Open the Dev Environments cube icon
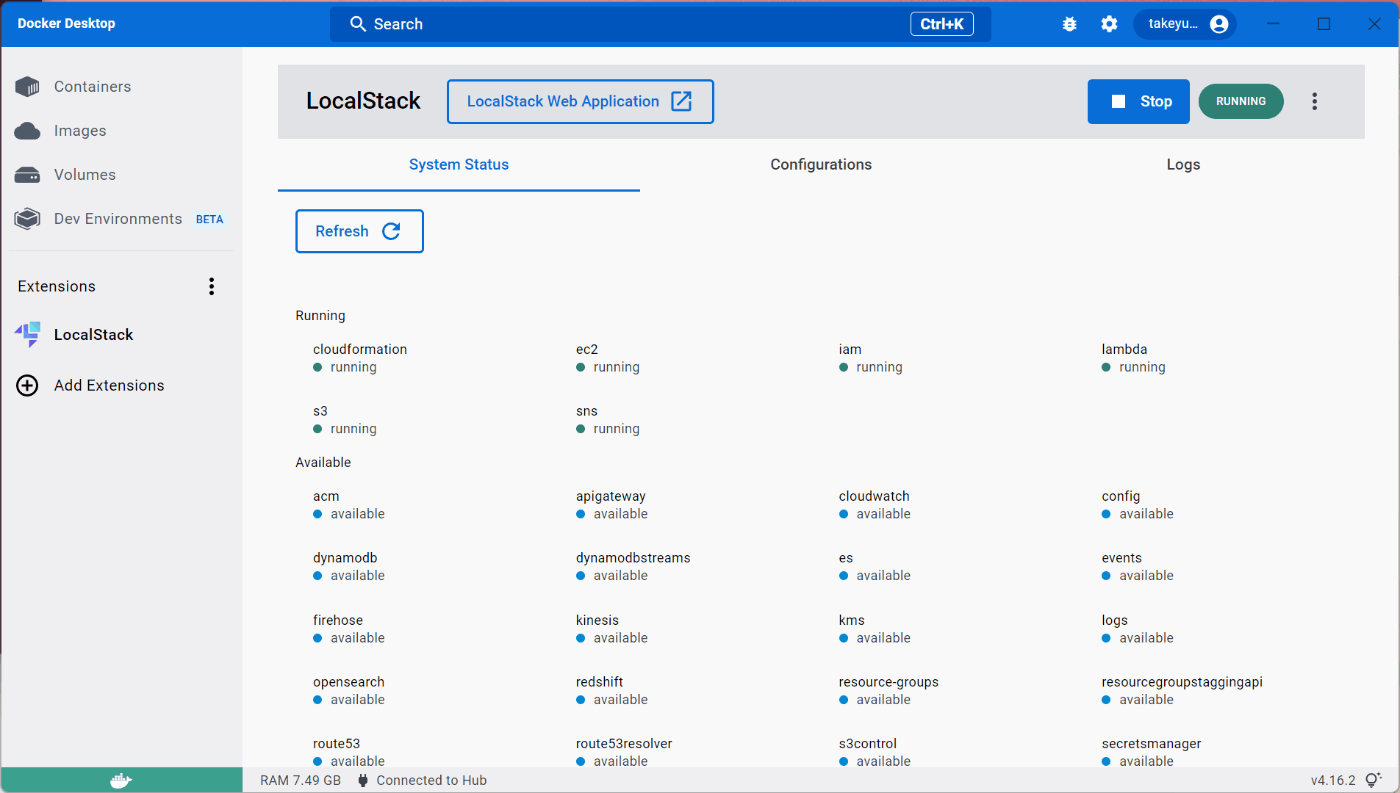This screenshot has width=1400, height=793. pos(27,219)
